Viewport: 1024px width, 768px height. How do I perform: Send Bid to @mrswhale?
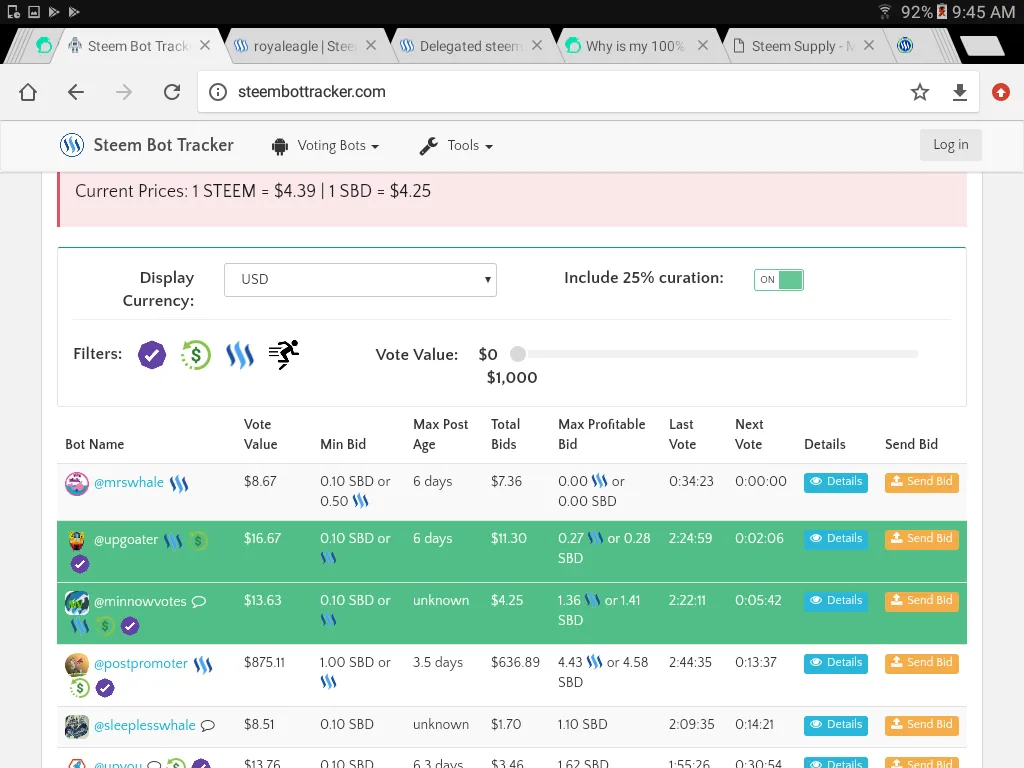coord(921,482)
